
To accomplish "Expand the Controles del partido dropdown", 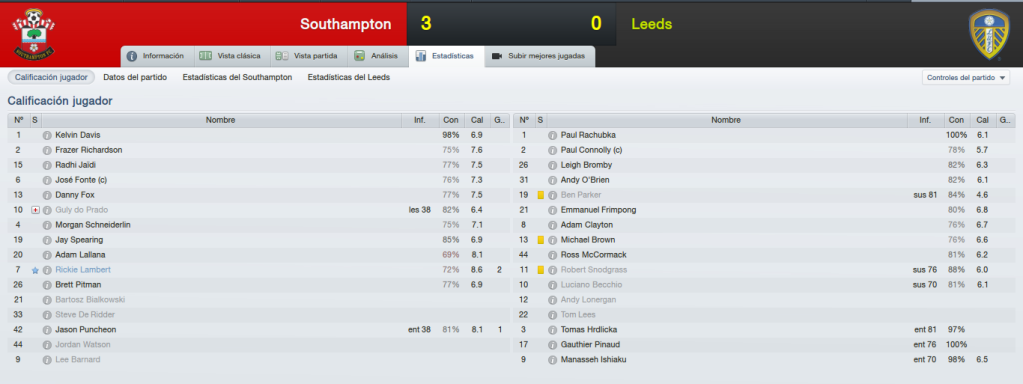I will 966,78.
